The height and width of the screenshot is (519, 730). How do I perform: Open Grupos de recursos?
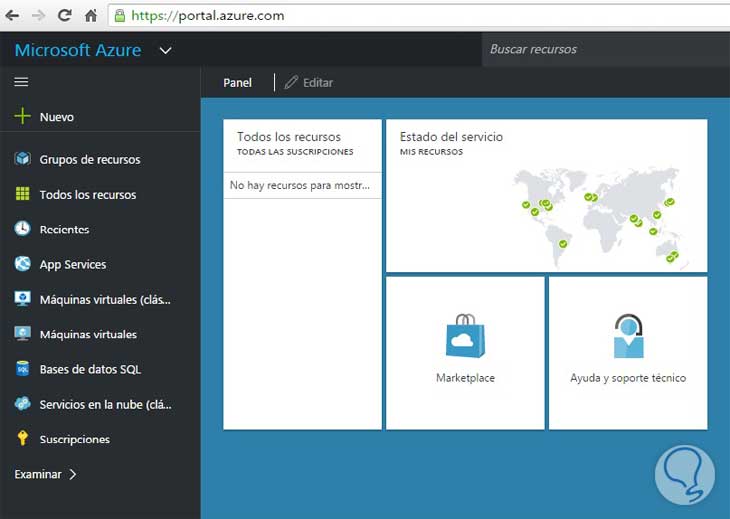(90, 159)
